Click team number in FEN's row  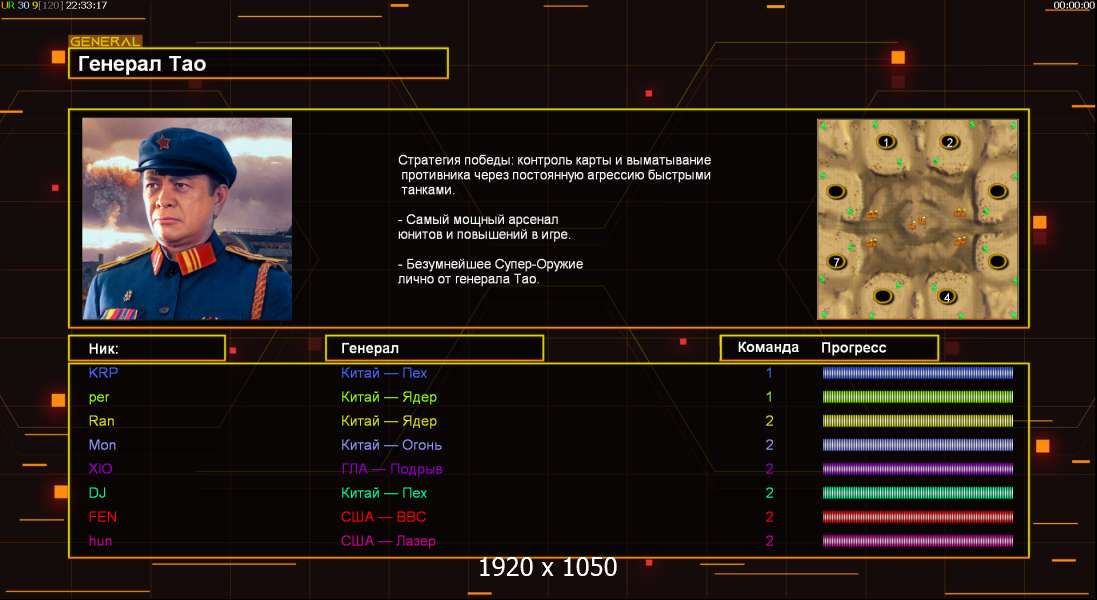(769, 517)
